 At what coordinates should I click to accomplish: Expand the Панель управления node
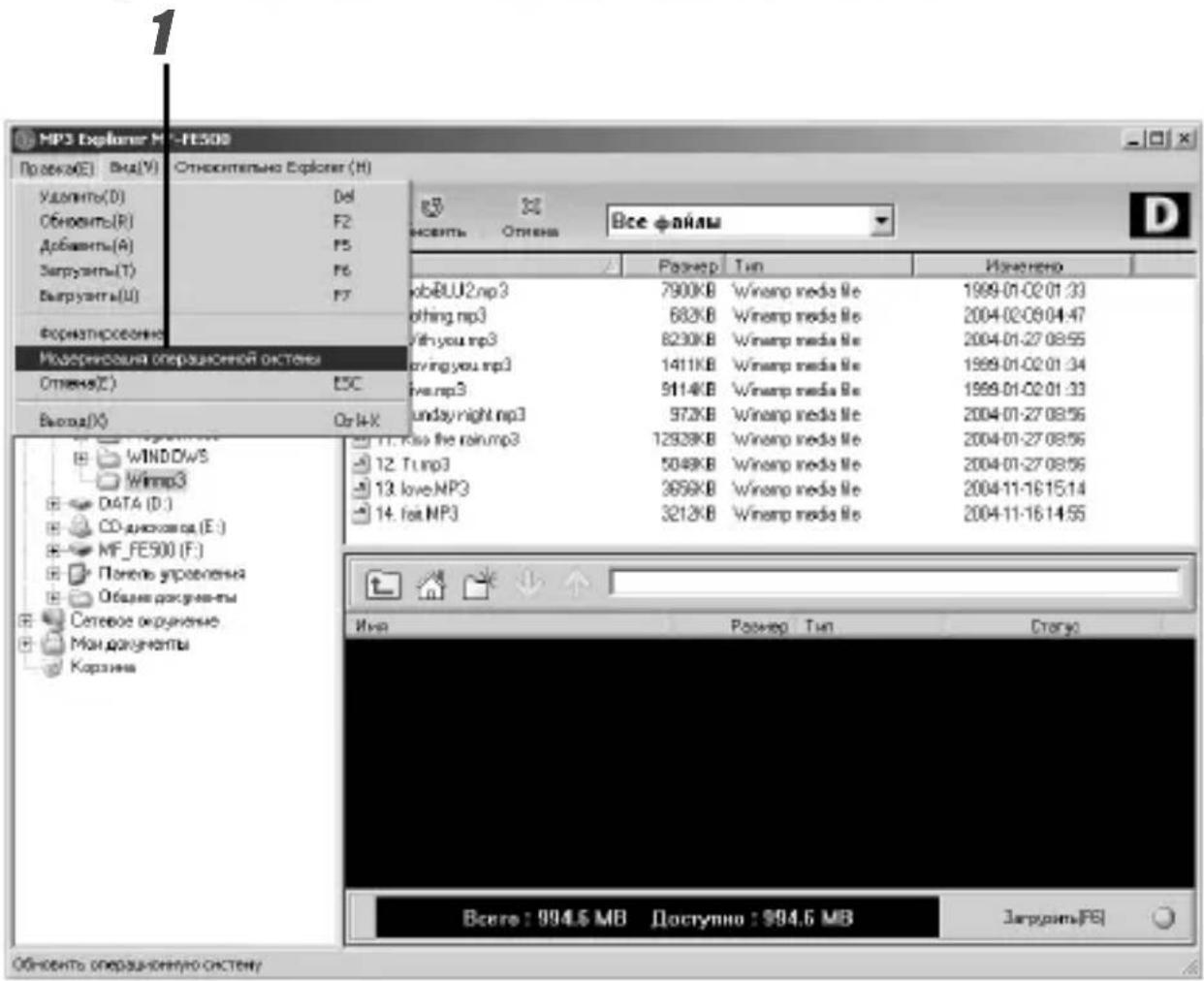point(54,574)
